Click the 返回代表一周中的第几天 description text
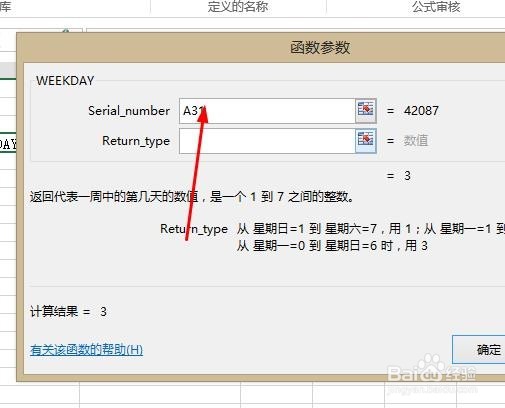The width and height of the screenshot is (505, 408). pos(192,197)
